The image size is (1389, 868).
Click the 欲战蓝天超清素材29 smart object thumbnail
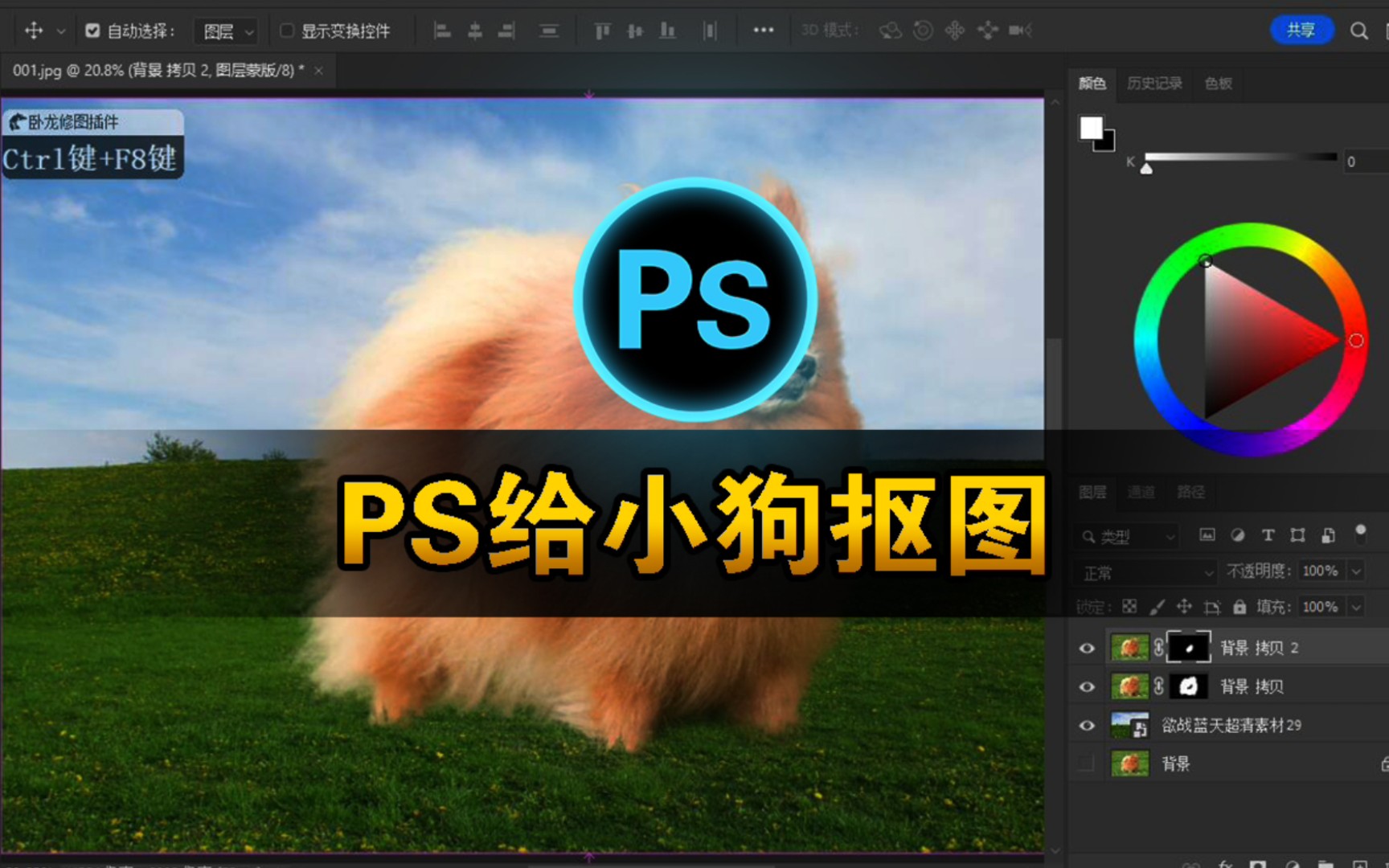click(x=1129, y=725)
